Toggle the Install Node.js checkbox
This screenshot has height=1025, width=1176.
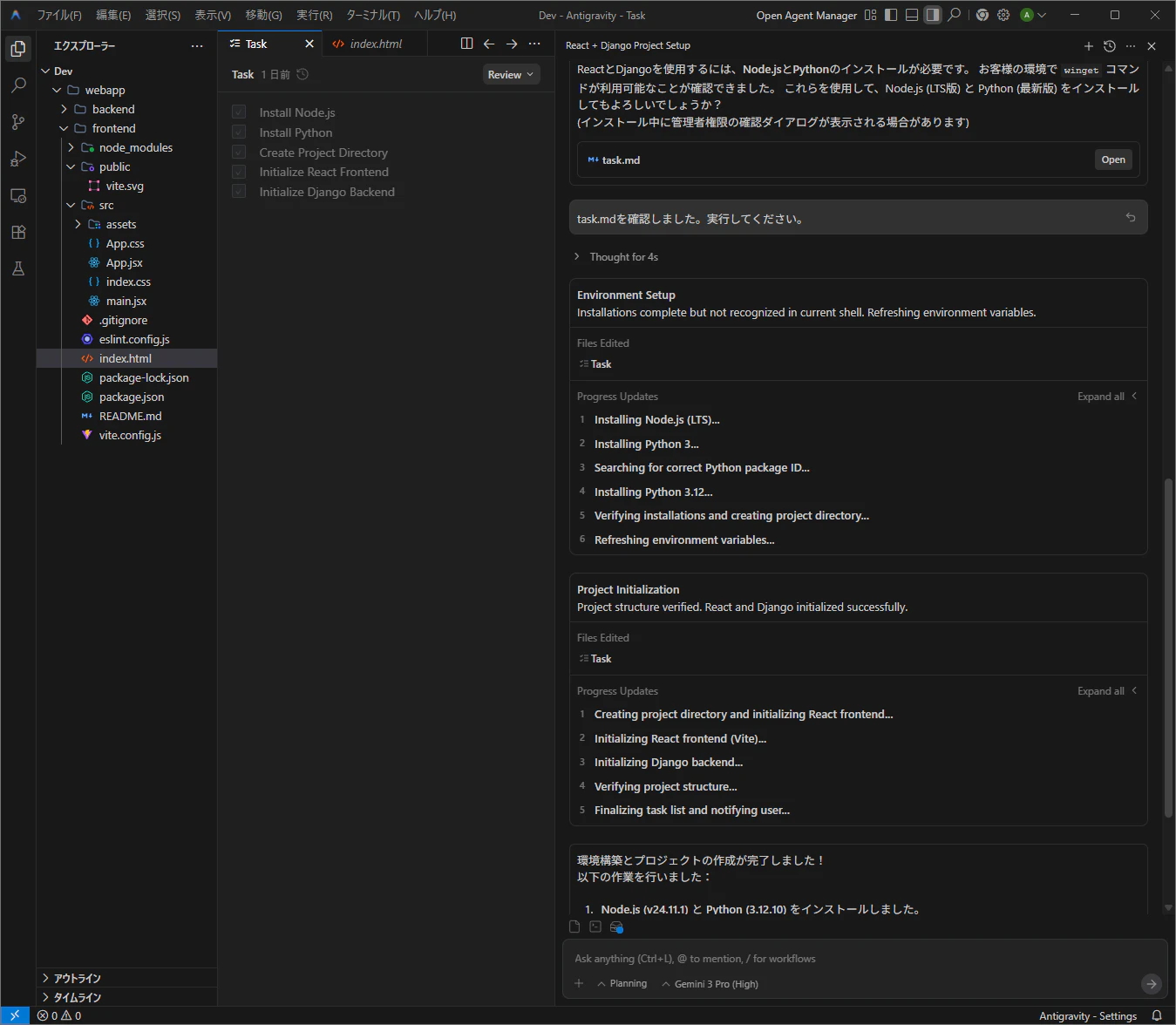[x=239, y=112]
